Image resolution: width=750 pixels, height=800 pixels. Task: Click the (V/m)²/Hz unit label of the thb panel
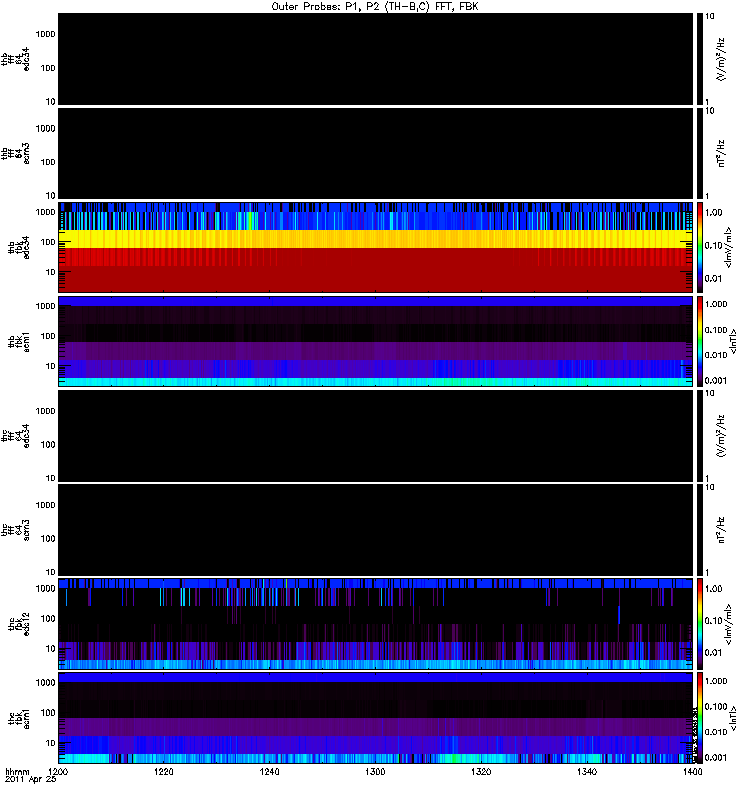(x=720, y=60)
